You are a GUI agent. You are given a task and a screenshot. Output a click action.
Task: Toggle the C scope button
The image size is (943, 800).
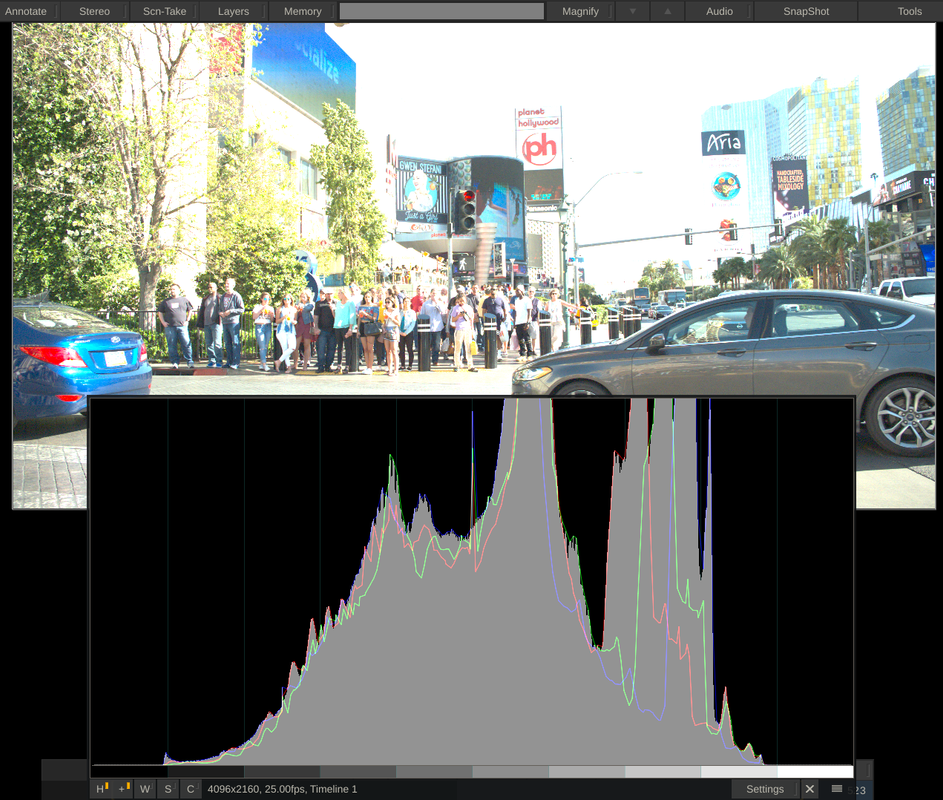pyautogui.click(x=191, y=789)
